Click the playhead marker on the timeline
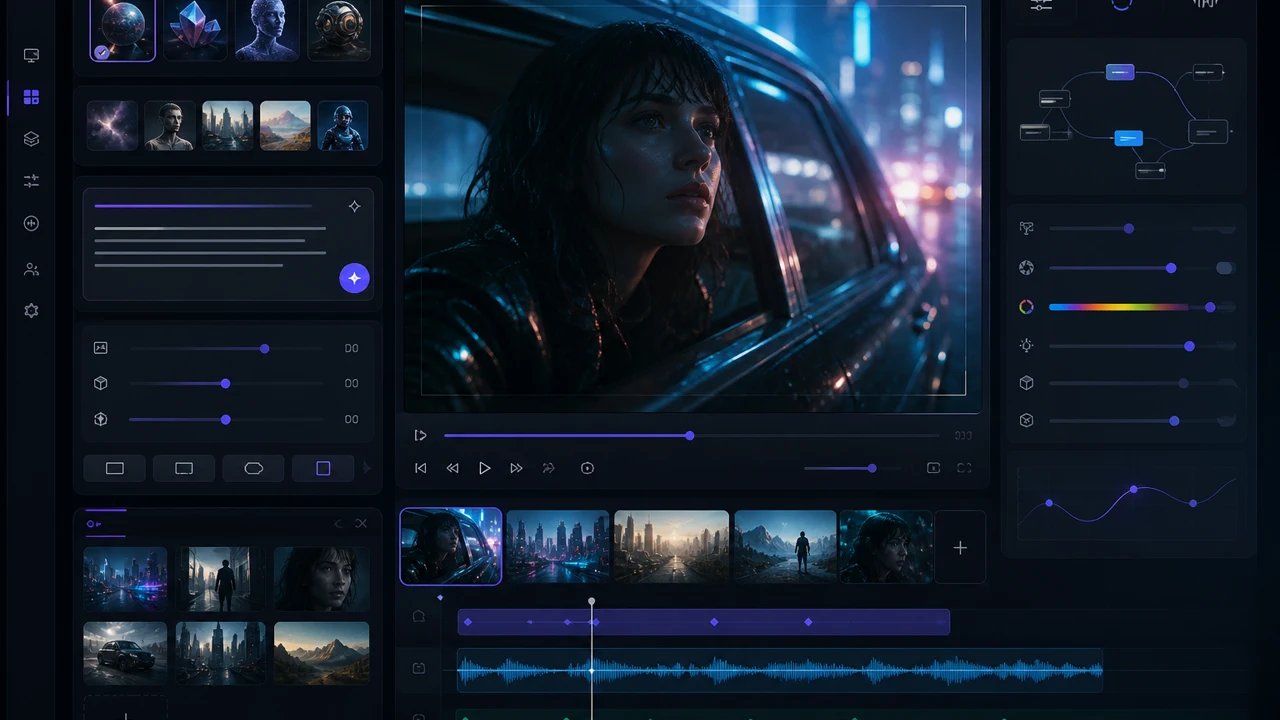The height and width of the screenshot is (720, 1280). 591,602
